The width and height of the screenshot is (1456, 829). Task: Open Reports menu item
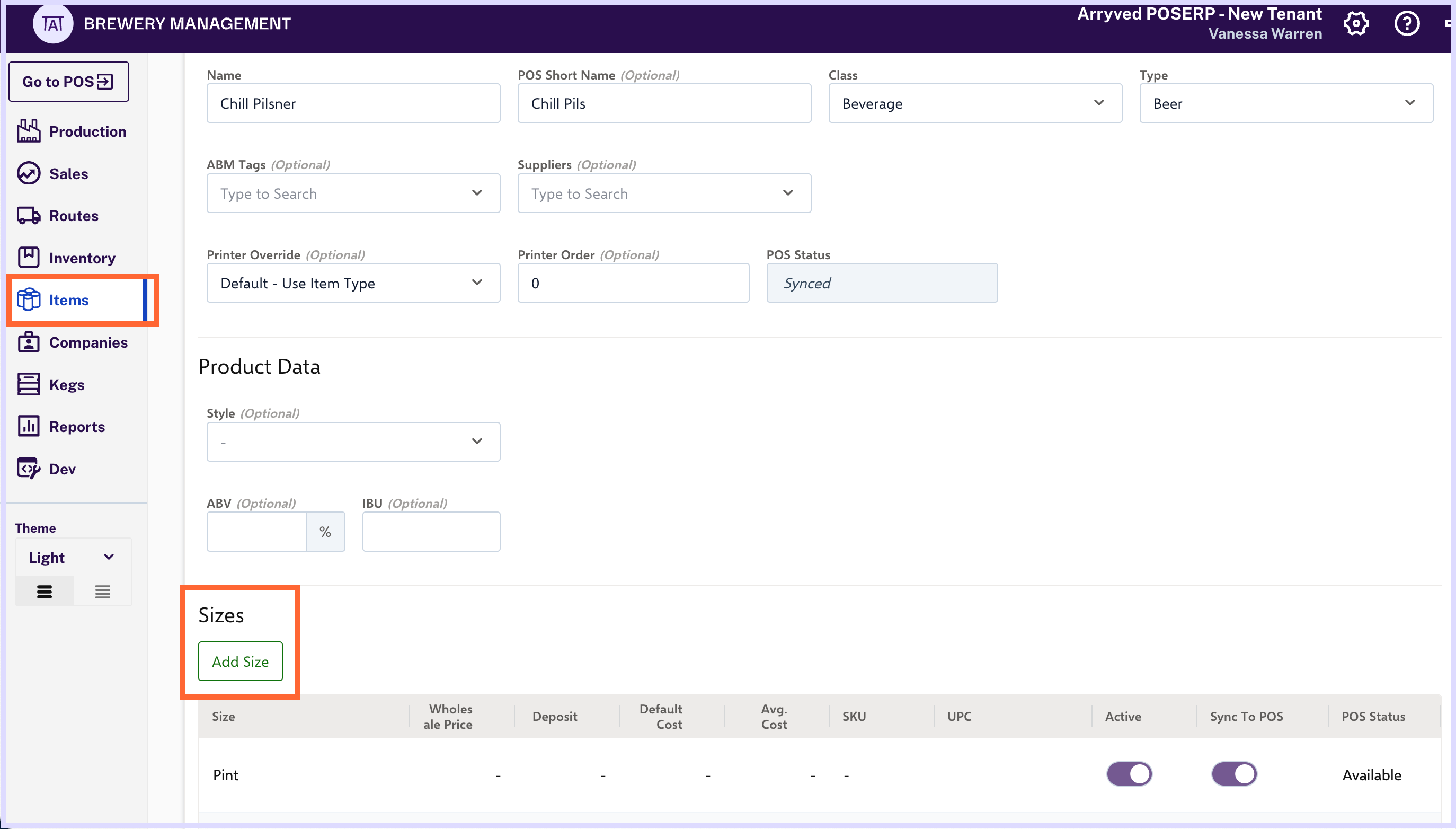(x=77, y=427)
